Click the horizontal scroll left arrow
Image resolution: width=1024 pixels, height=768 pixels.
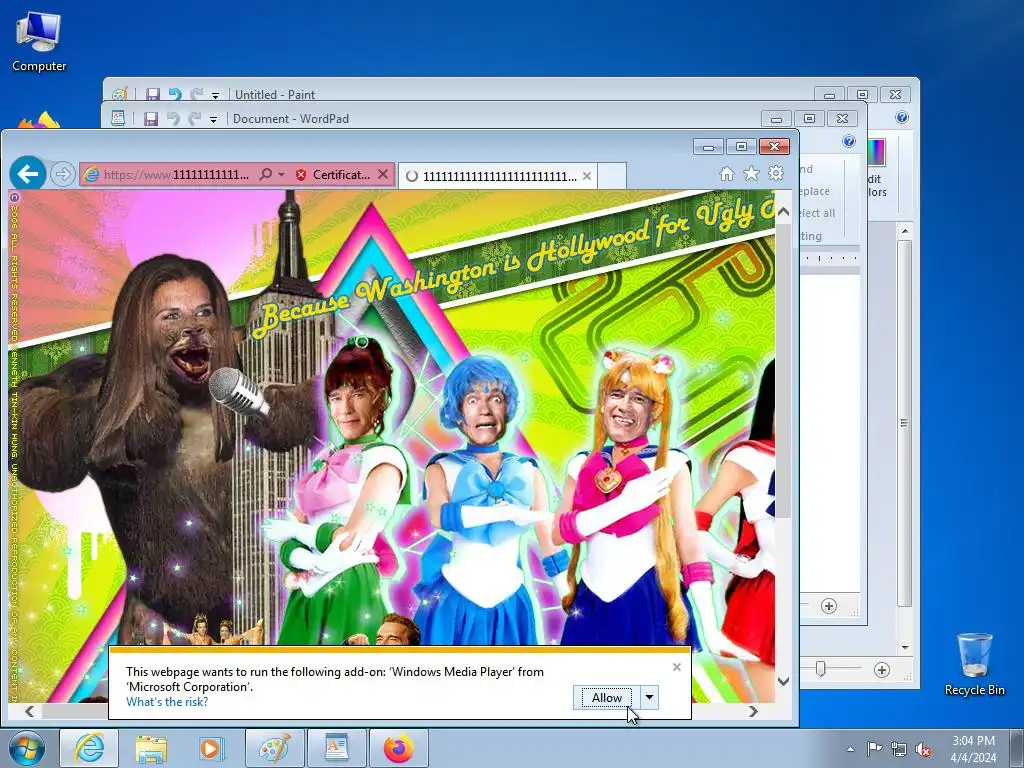click(x=29, y=711)
